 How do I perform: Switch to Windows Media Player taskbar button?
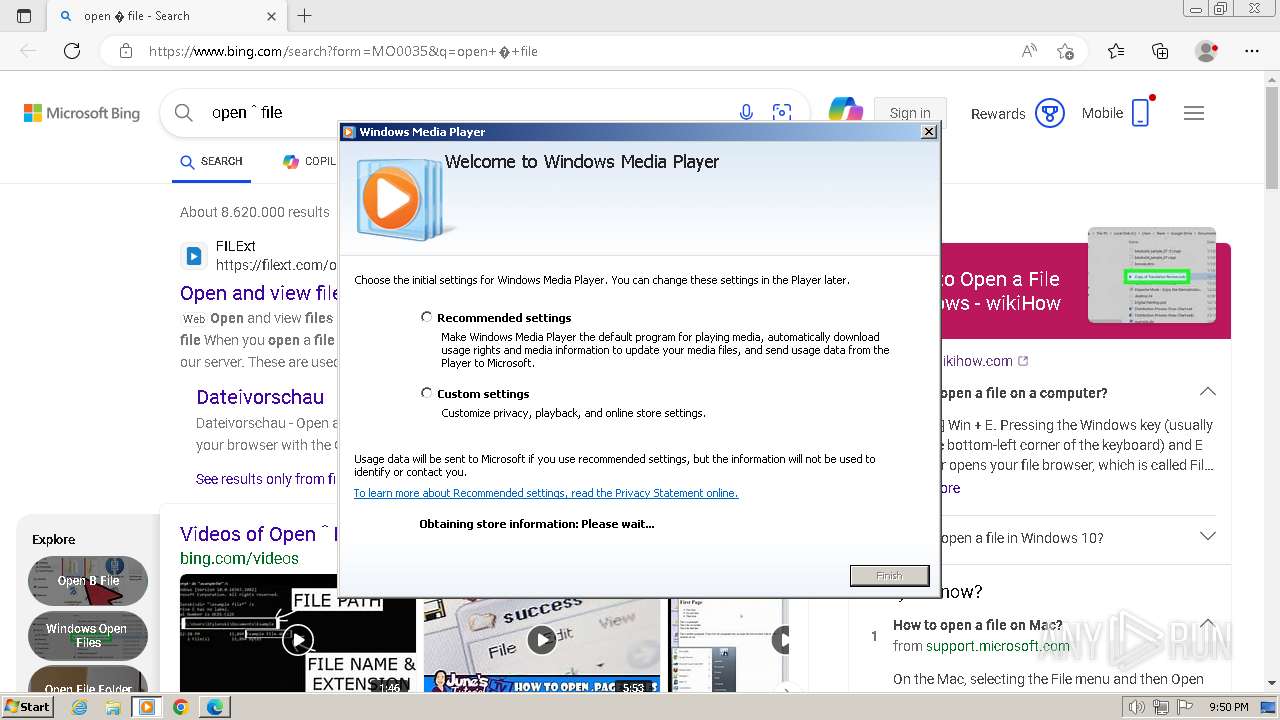[x=147, y=707]
